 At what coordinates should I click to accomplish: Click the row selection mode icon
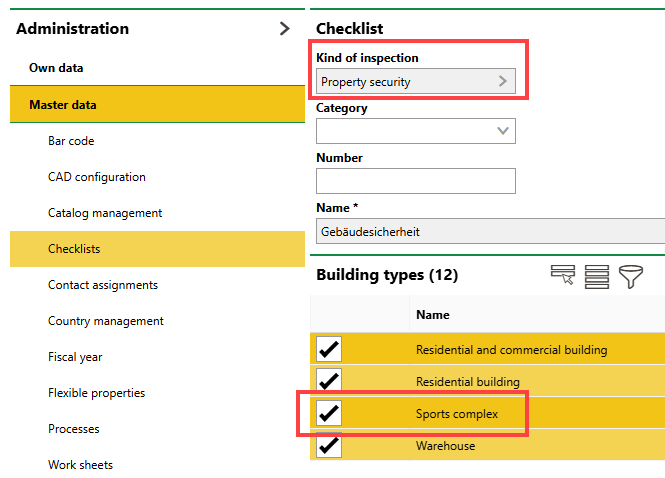click(x=564, y=276)
